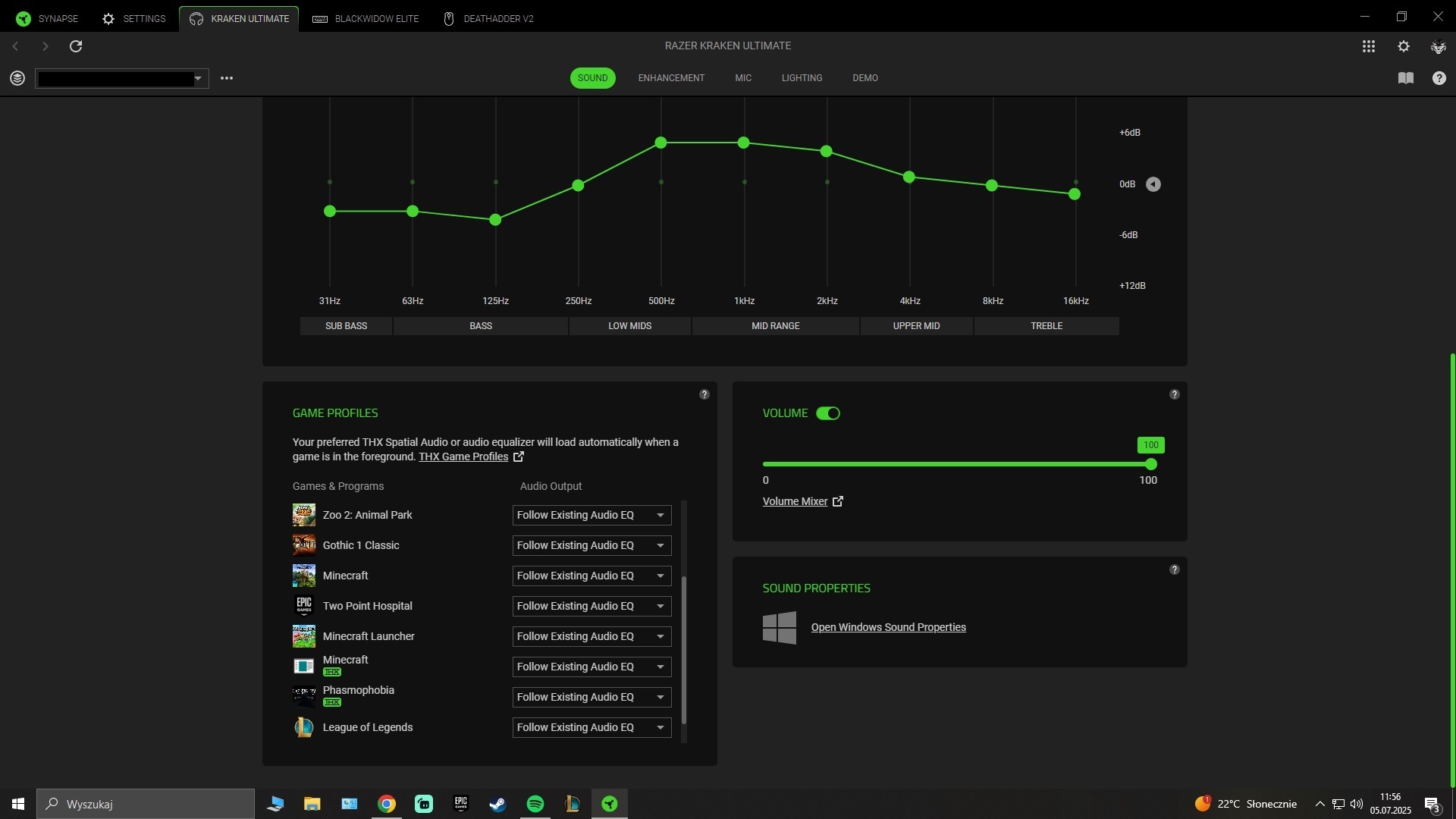Open the Razer account avatar

tap(1439, 46)
